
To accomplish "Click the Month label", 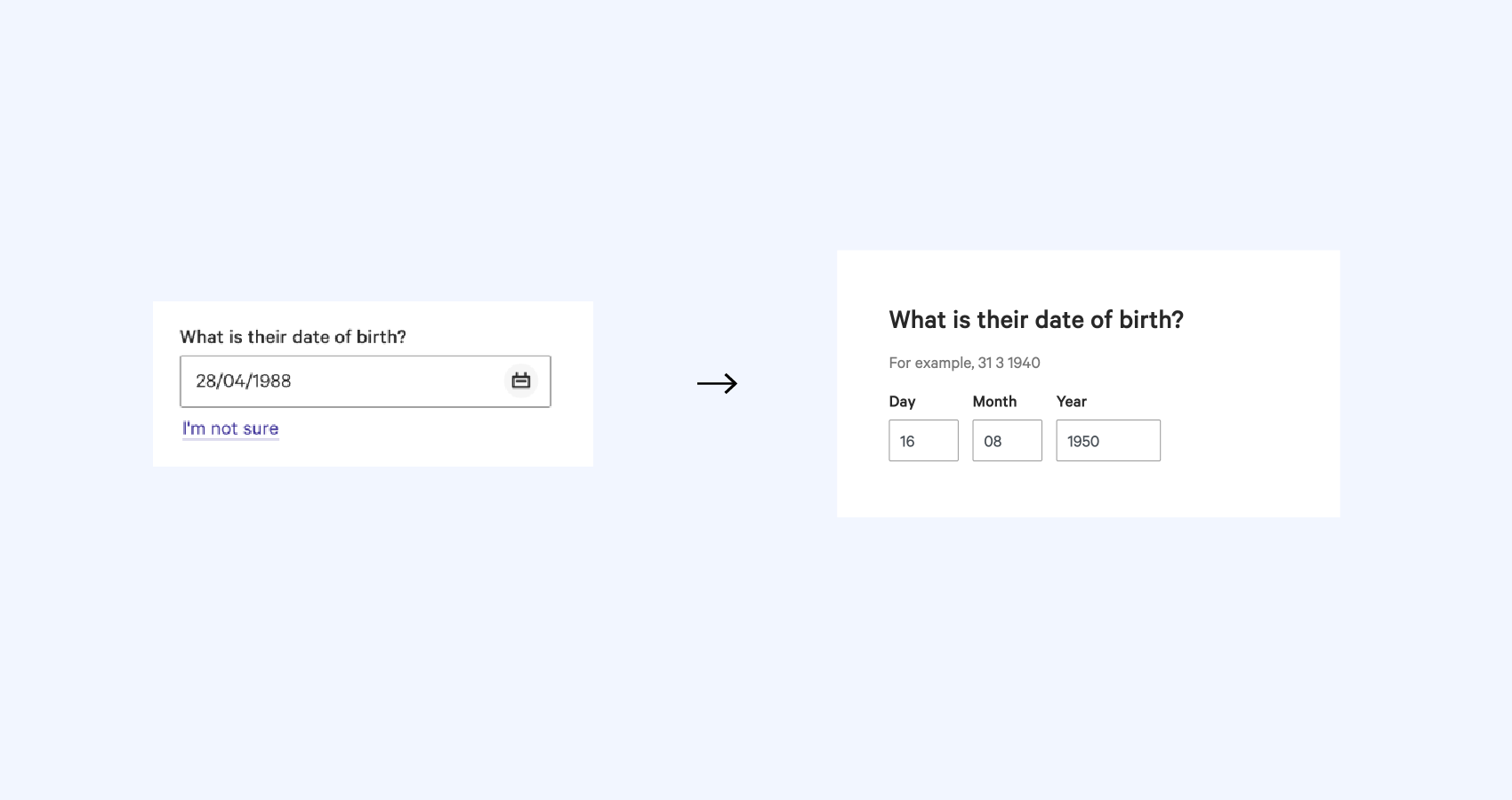I will (994, 402).
